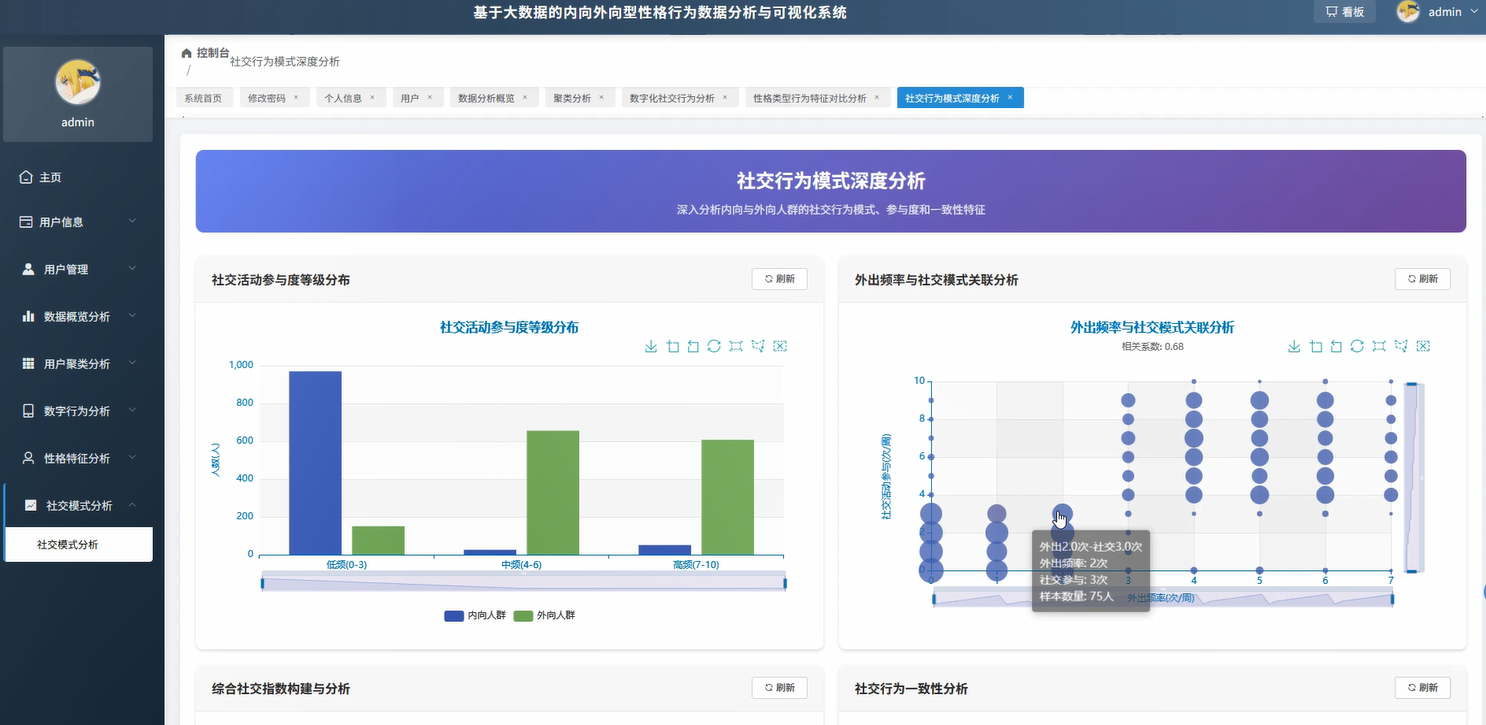Click the zoom slider under the bar chart
Image resolution: width=1486 pixels, height=725 pixels.
click(523, 583)
